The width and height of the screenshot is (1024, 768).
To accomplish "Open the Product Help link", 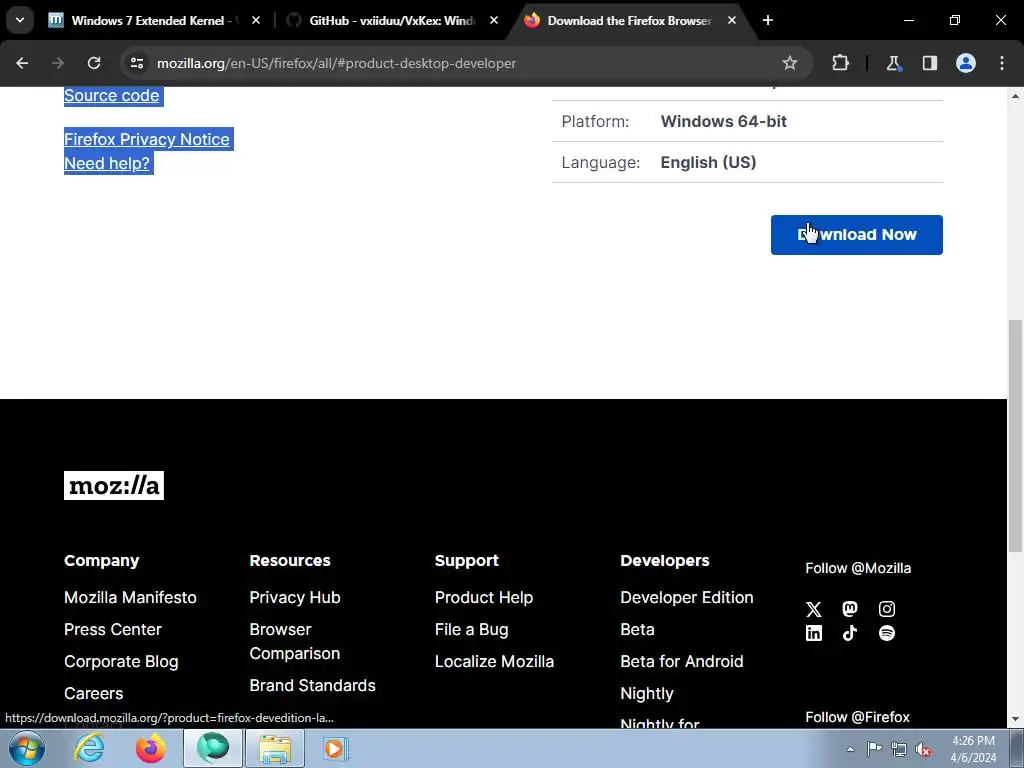I will pos(484,598).
